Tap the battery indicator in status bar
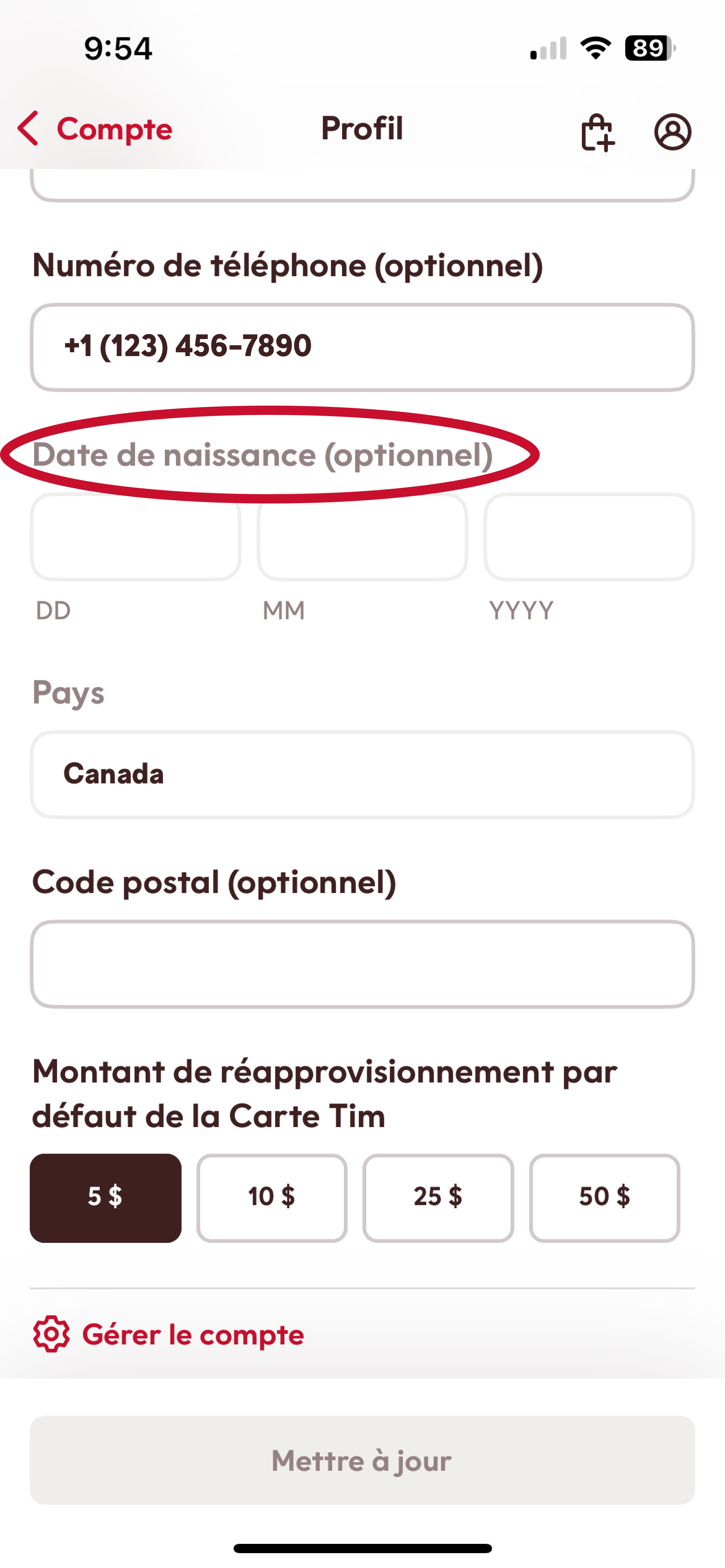The height and width of the screenshot is (1568, 725). [649, 48]
